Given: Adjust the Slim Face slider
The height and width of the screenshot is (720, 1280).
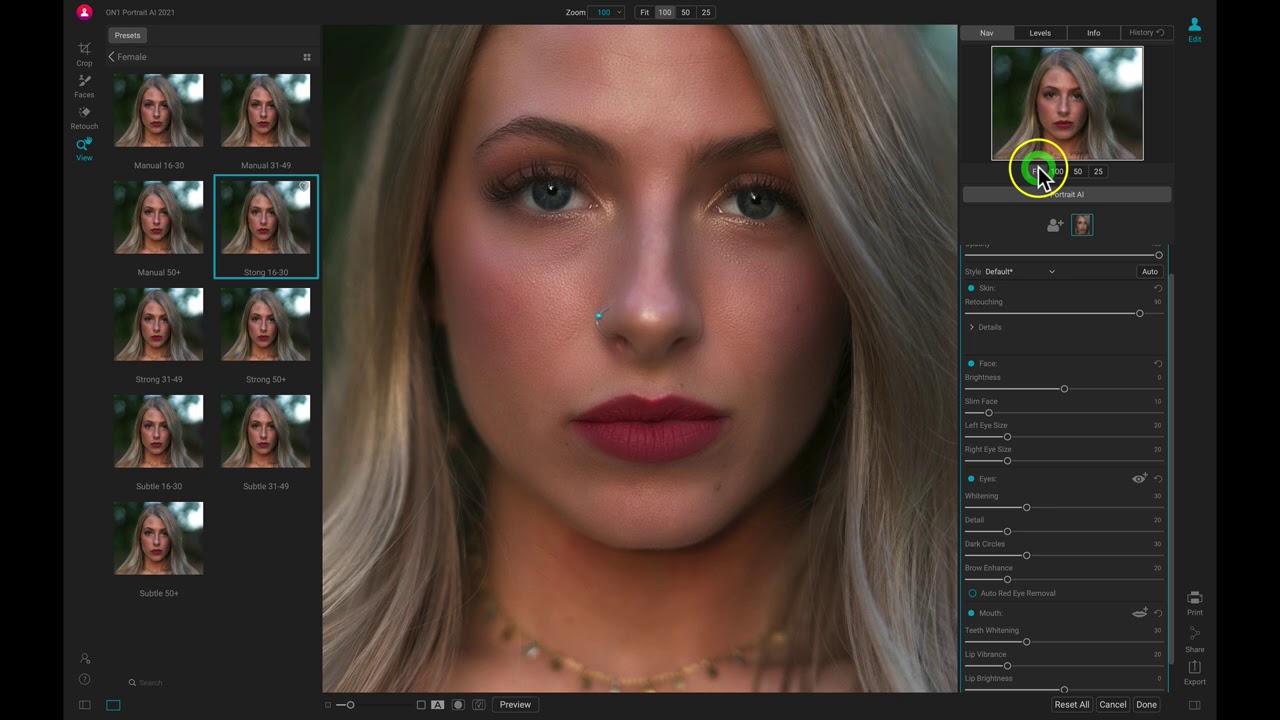Looking at the screenshot, I should (1064, 413).
